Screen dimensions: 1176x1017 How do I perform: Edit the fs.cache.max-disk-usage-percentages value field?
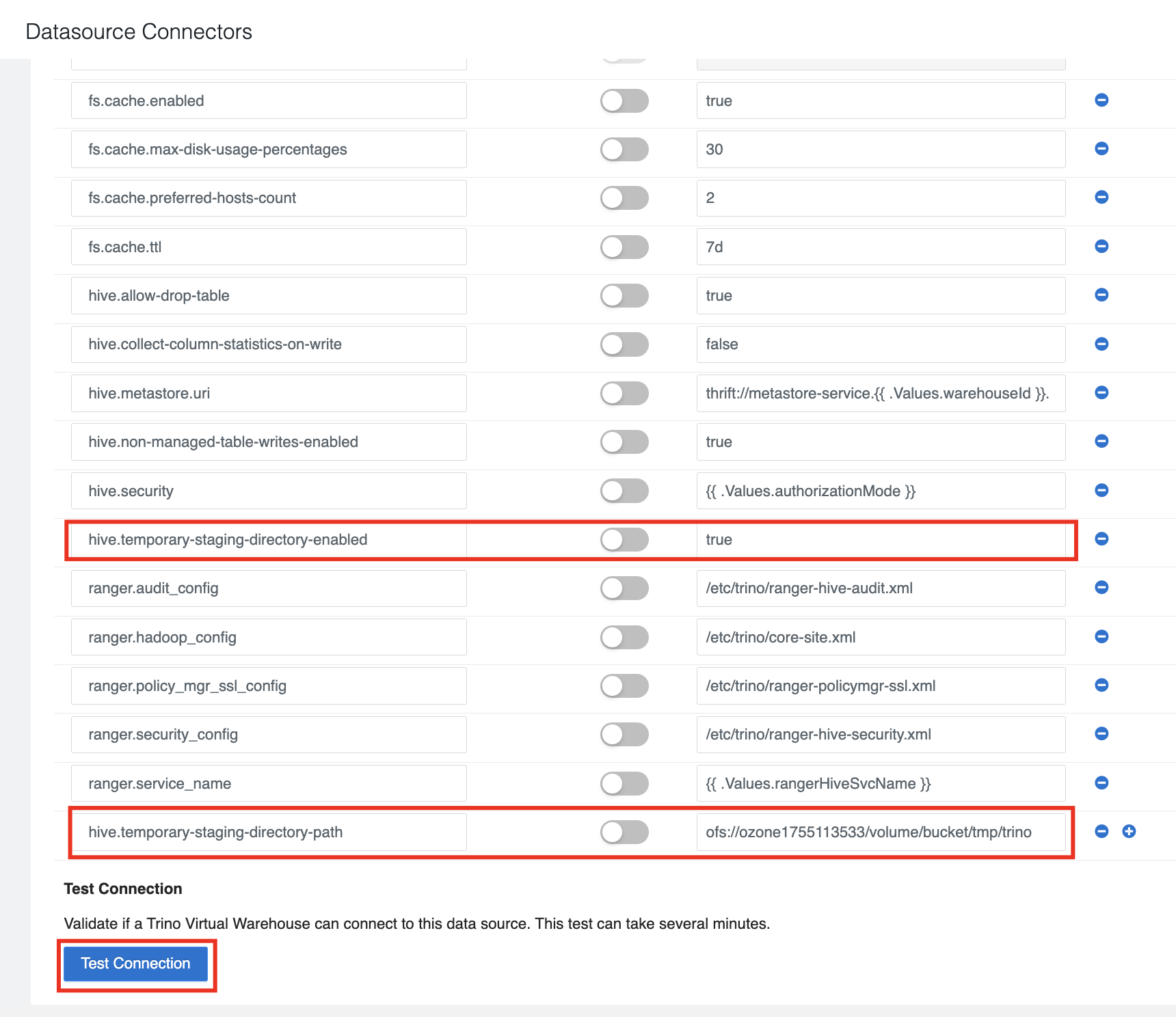(x=881, y=150)
